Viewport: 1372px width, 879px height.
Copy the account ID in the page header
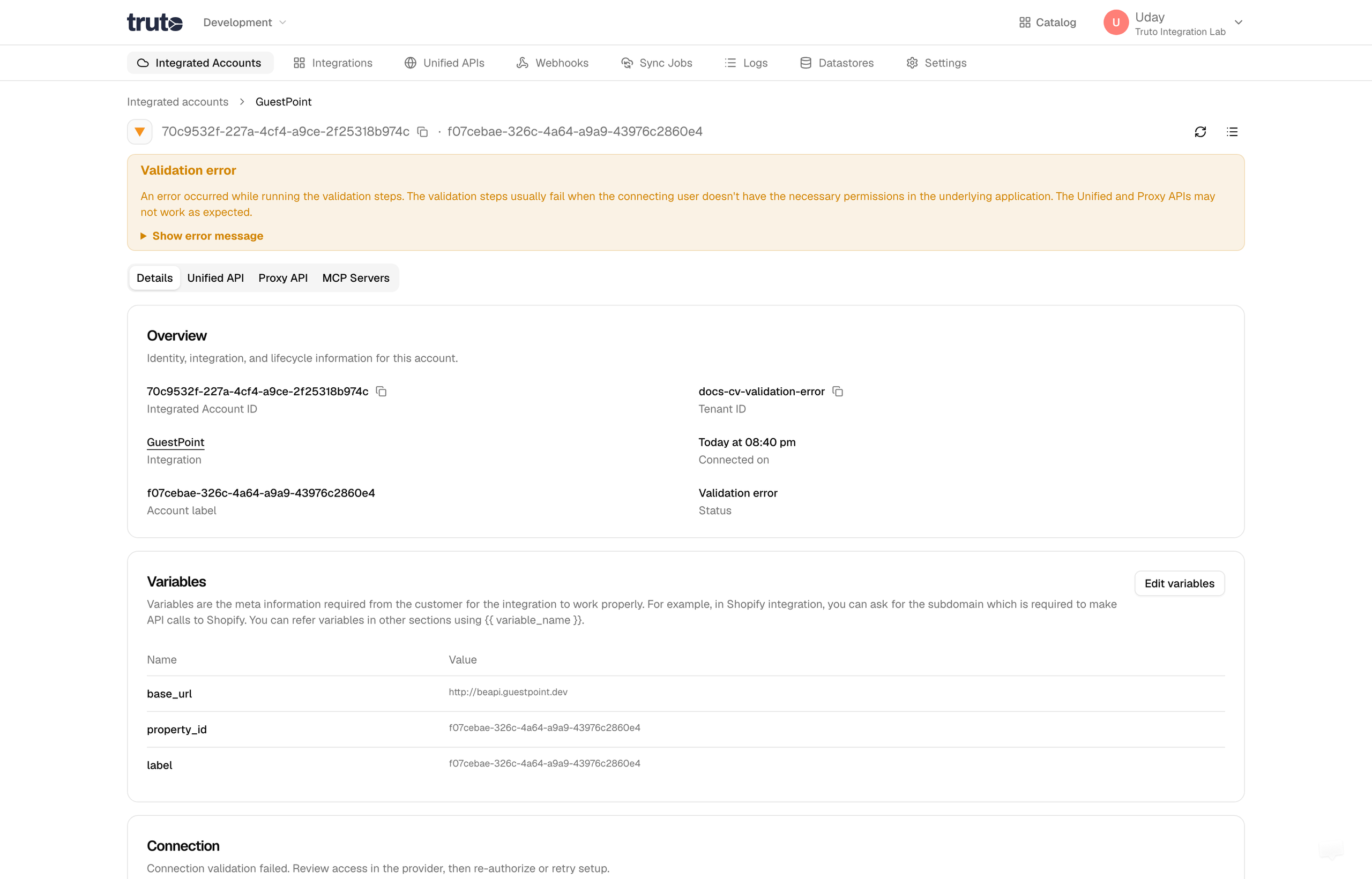[x=422, y=132]
